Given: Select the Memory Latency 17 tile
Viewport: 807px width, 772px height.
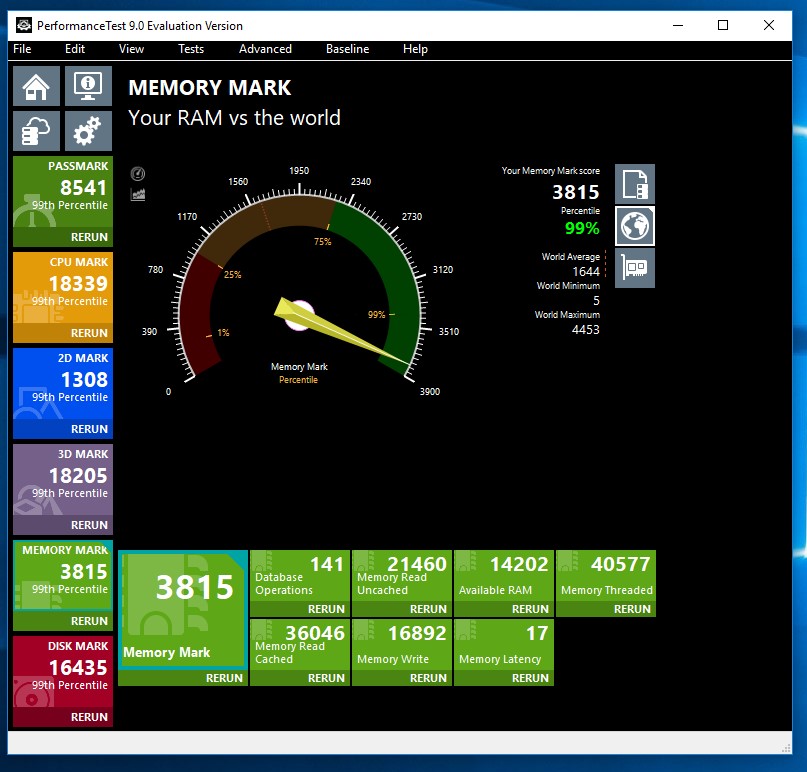Looking at the screenshot, I should (x=503, y=644).
